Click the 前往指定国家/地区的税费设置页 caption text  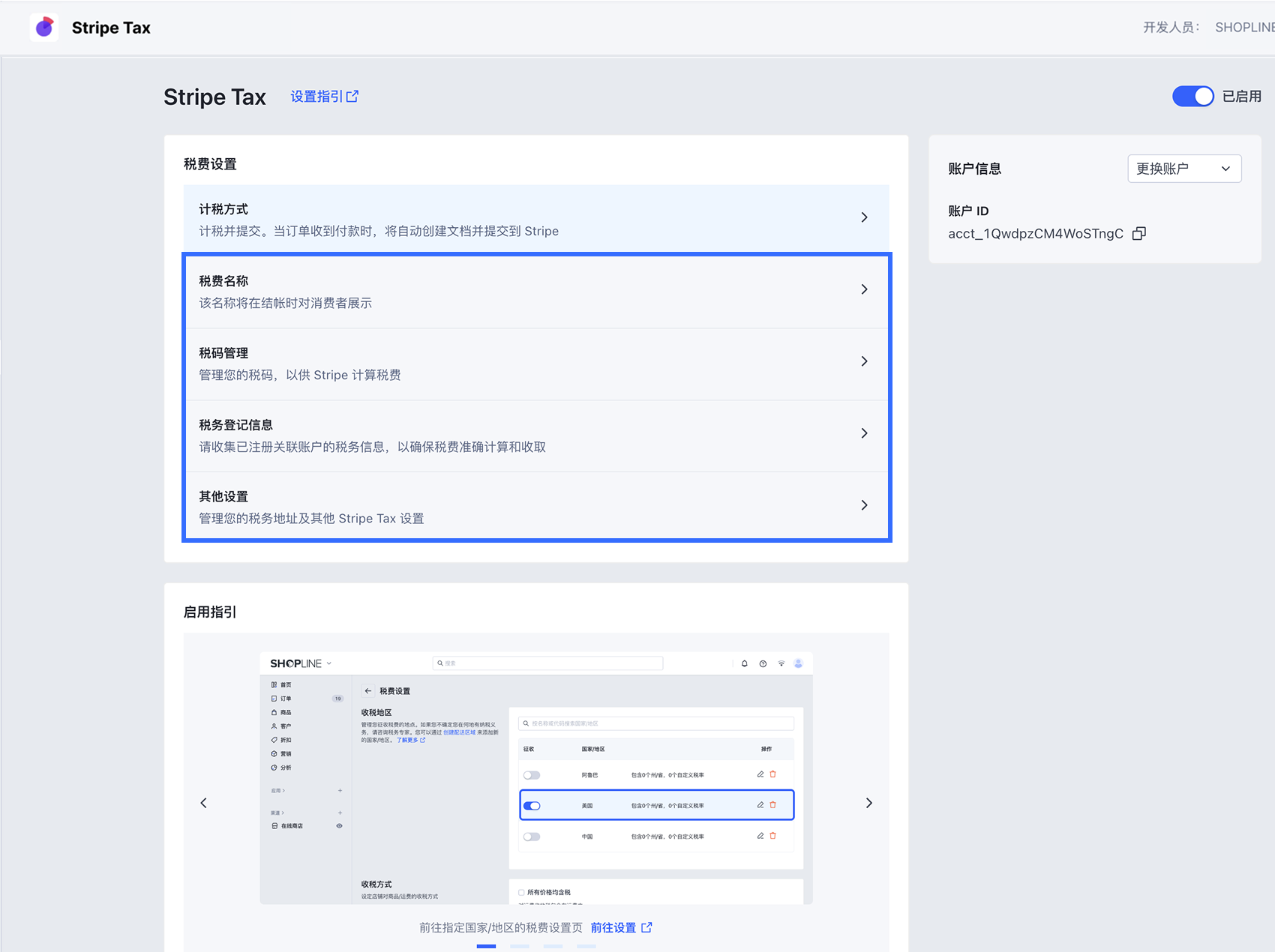[x=501, y=928]
